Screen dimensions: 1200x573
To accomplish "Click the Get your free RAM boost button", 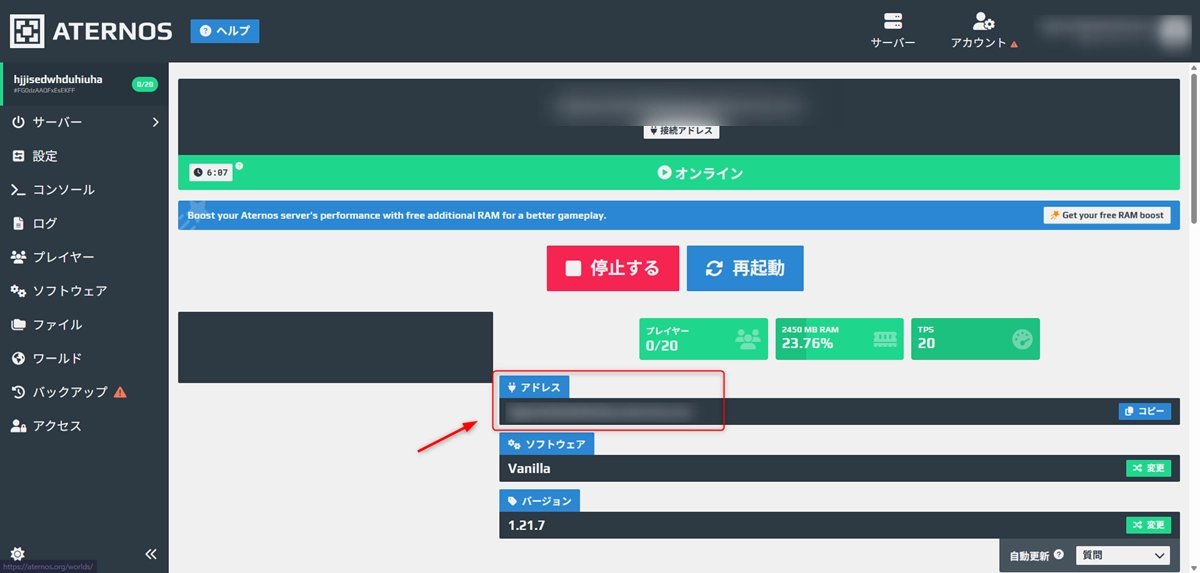I will [1107, 215].
